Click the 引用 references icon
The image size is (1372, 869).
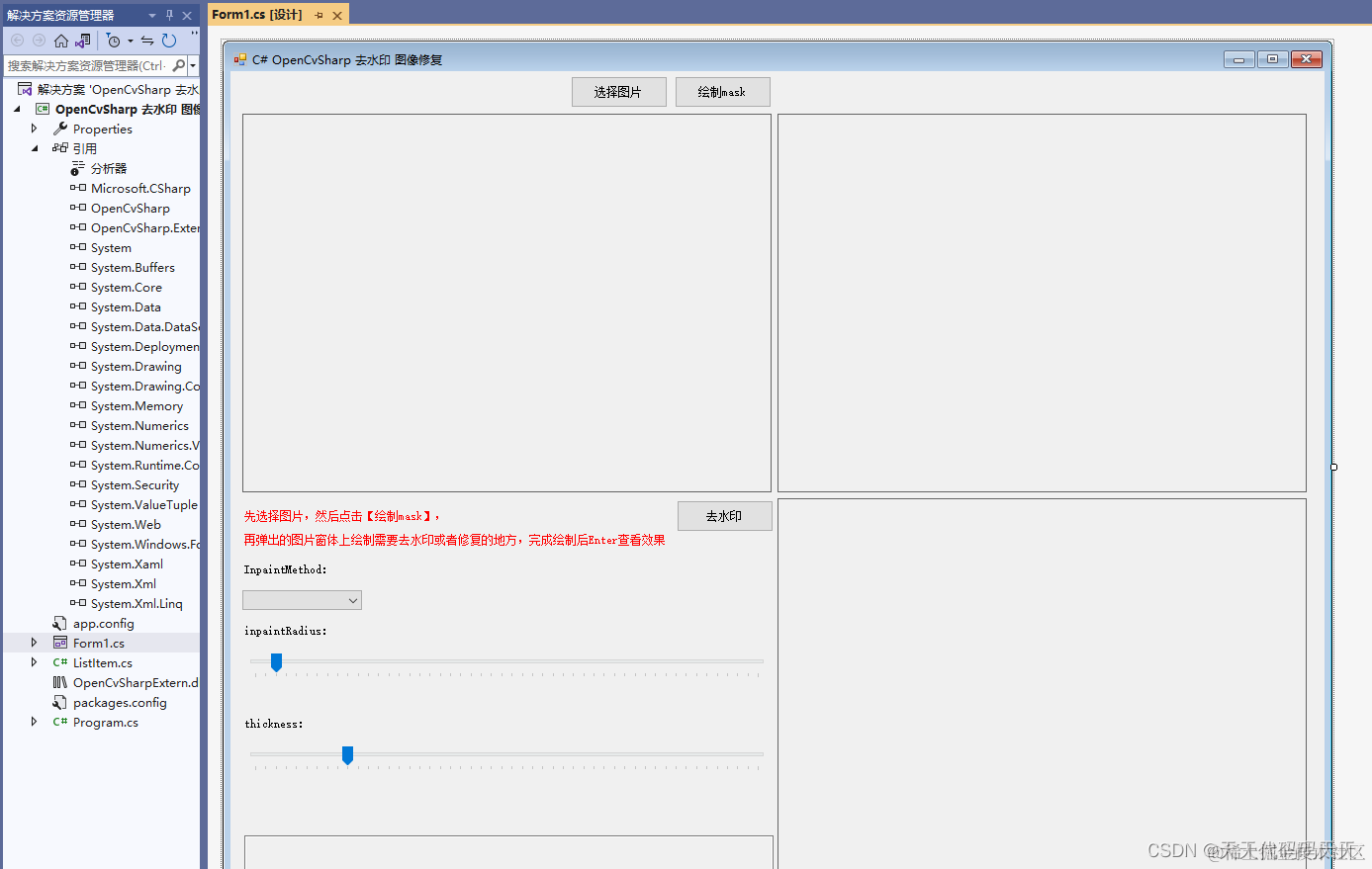[x=60, y=148]
